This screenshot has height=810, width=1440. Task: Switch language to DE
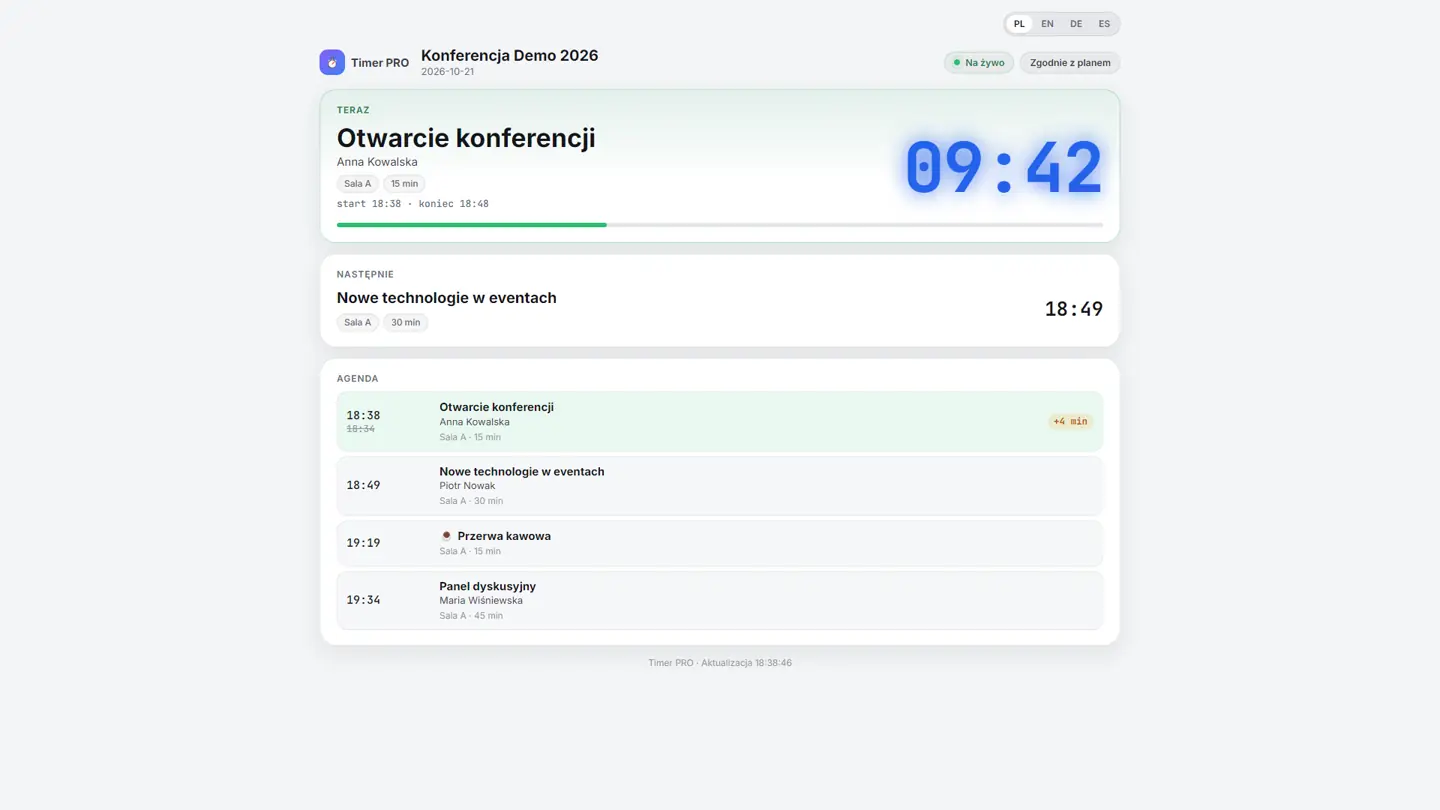(1076, 24)
